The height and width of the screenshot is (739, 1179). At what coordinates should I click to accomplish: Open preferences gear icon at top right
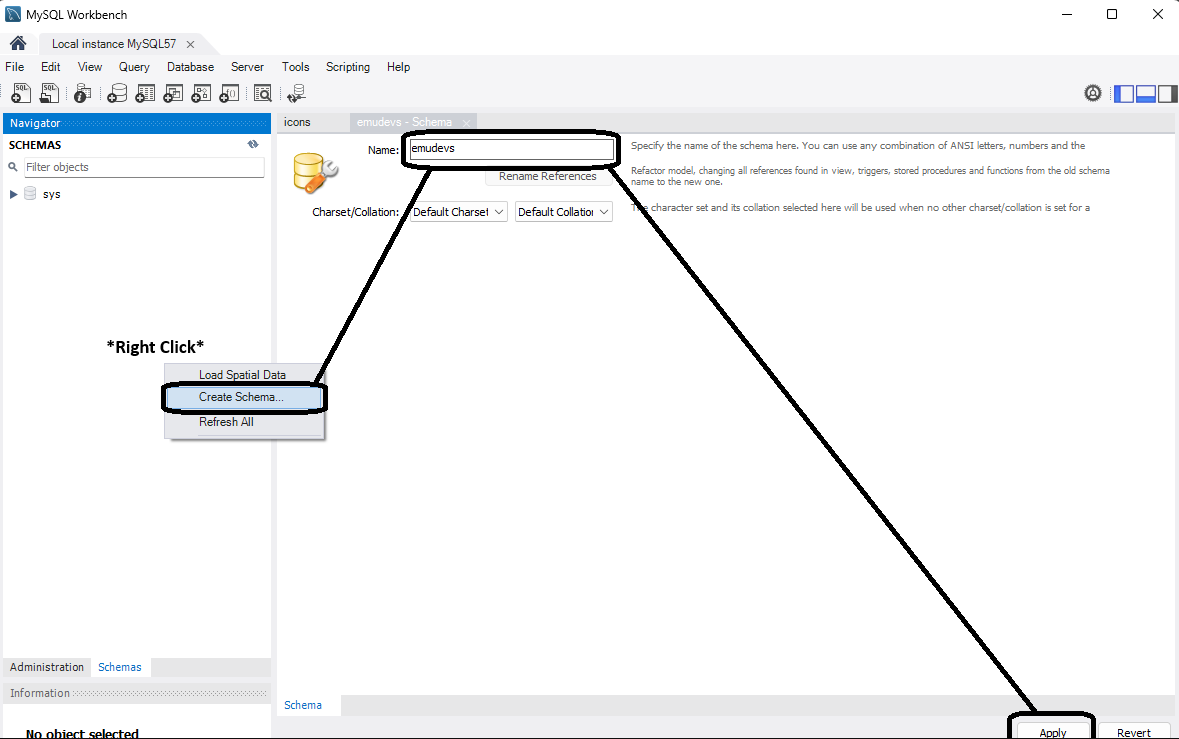pyautogui.click(x=1093, y=93)
